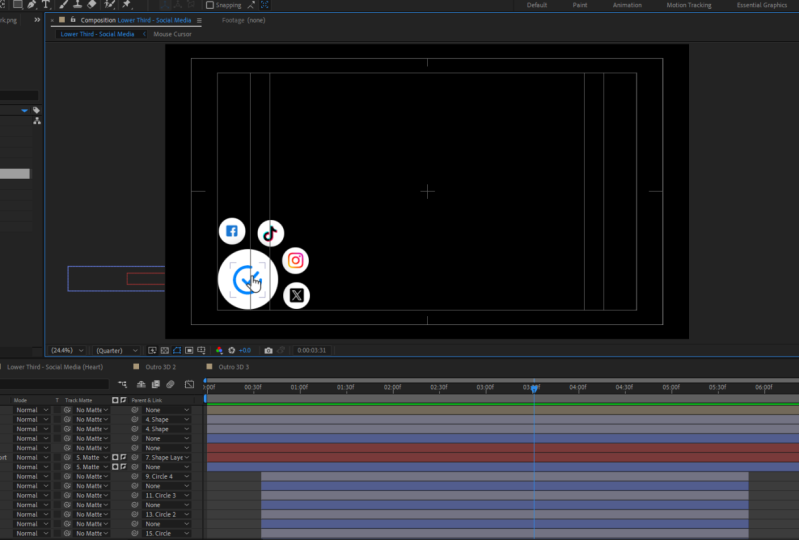Open the composition panel hamburger menu
799x540 pixels.
pyautogui.click(x=199, y=20)
